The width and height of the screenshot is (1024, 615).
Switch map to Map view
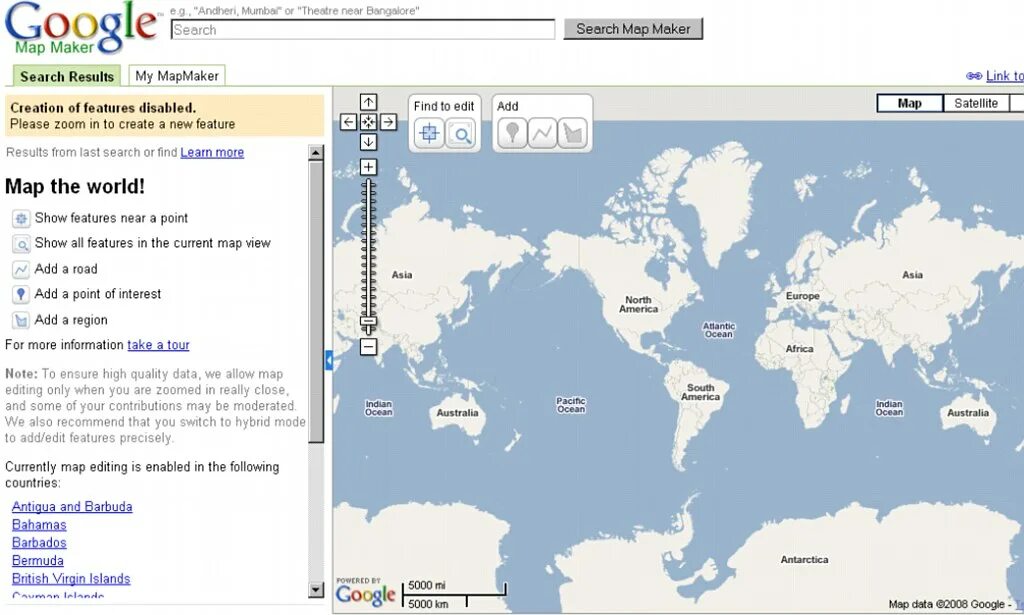point(910,103)
